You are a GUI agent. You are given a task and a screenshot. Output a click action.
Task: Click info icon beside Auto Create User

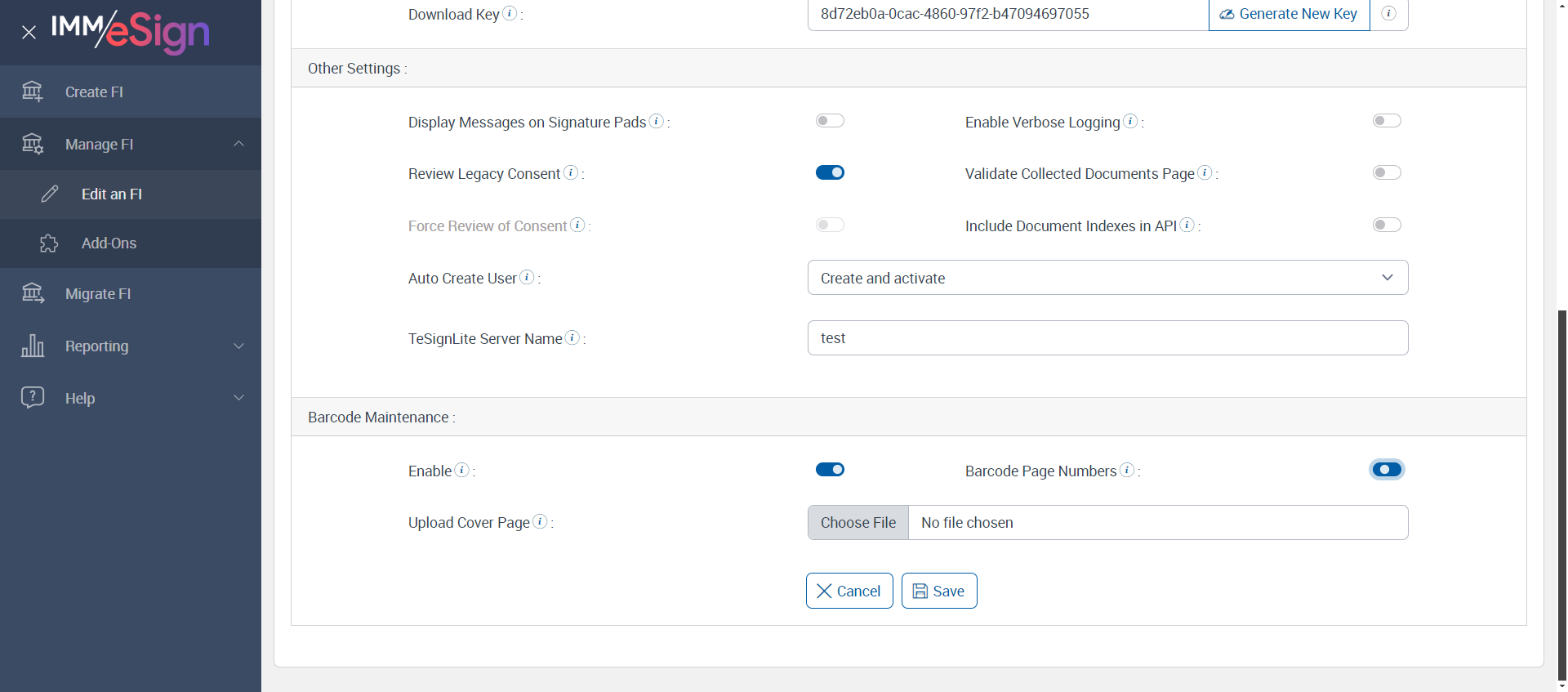point(528,277)
